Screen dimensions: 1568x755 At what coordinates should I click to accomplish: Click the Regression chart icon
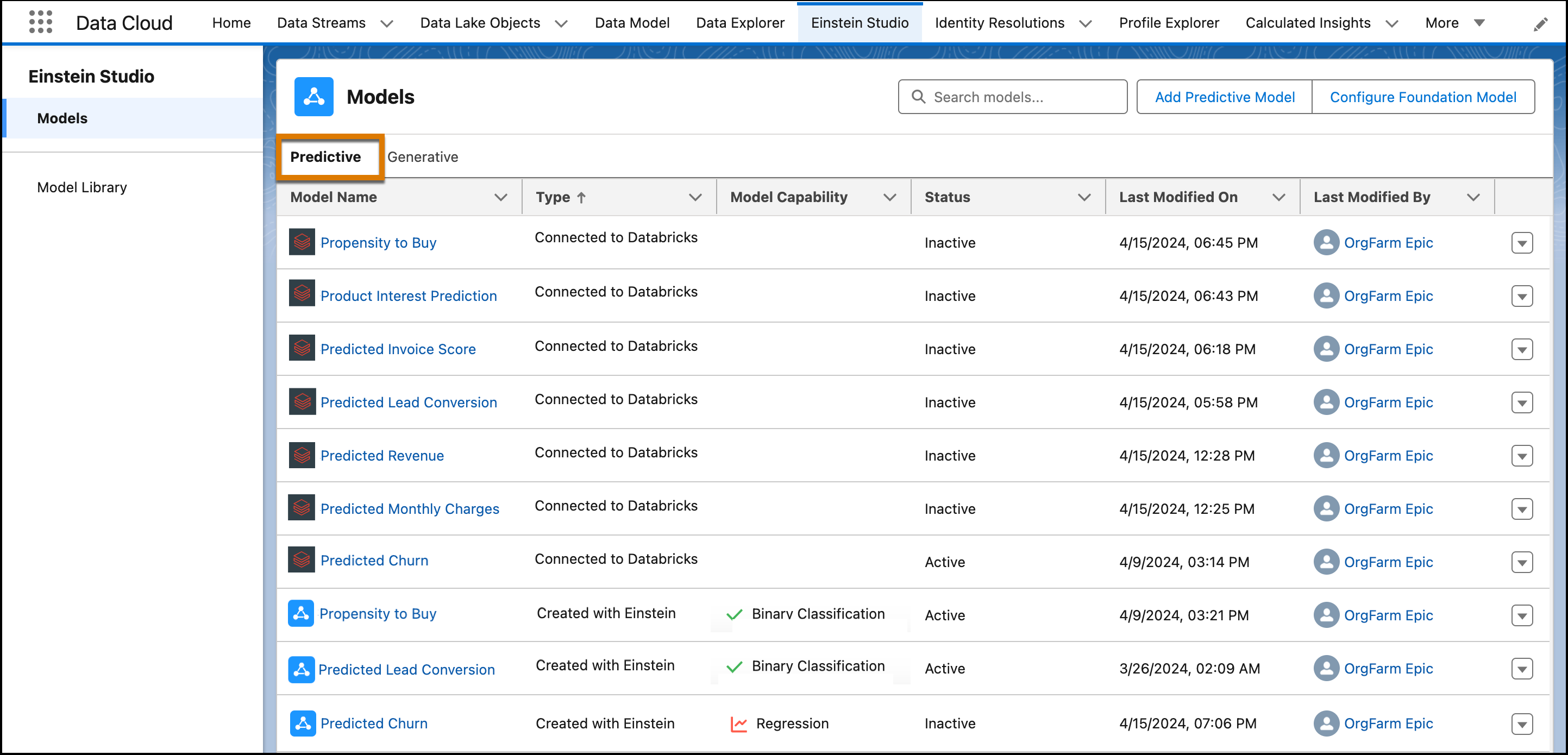click(x=738, y=724)
